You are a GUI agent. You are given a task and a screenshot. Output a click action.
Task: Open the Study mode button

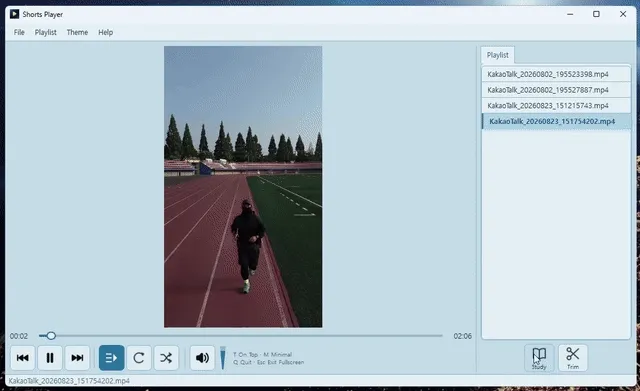coord(539,358)
